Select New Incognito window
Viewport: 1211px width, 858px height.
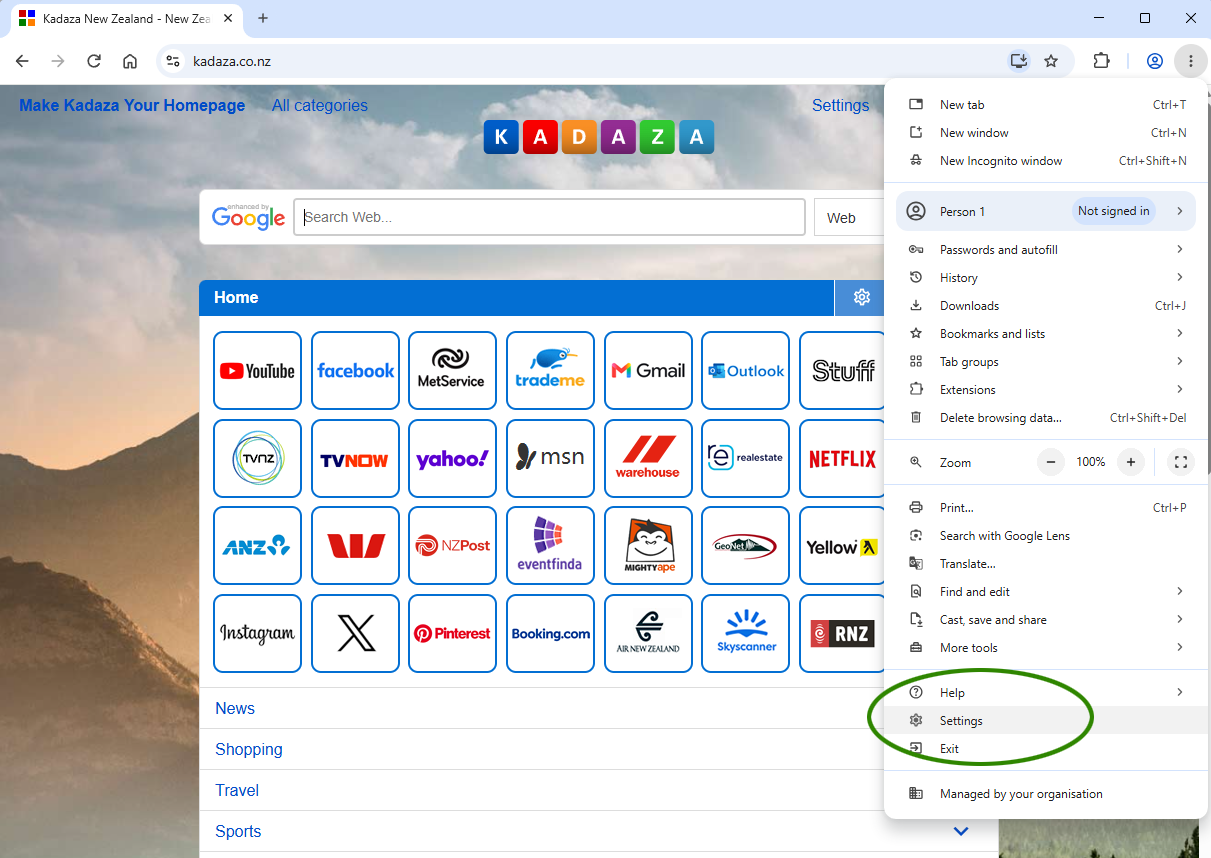coord(1046,161)
